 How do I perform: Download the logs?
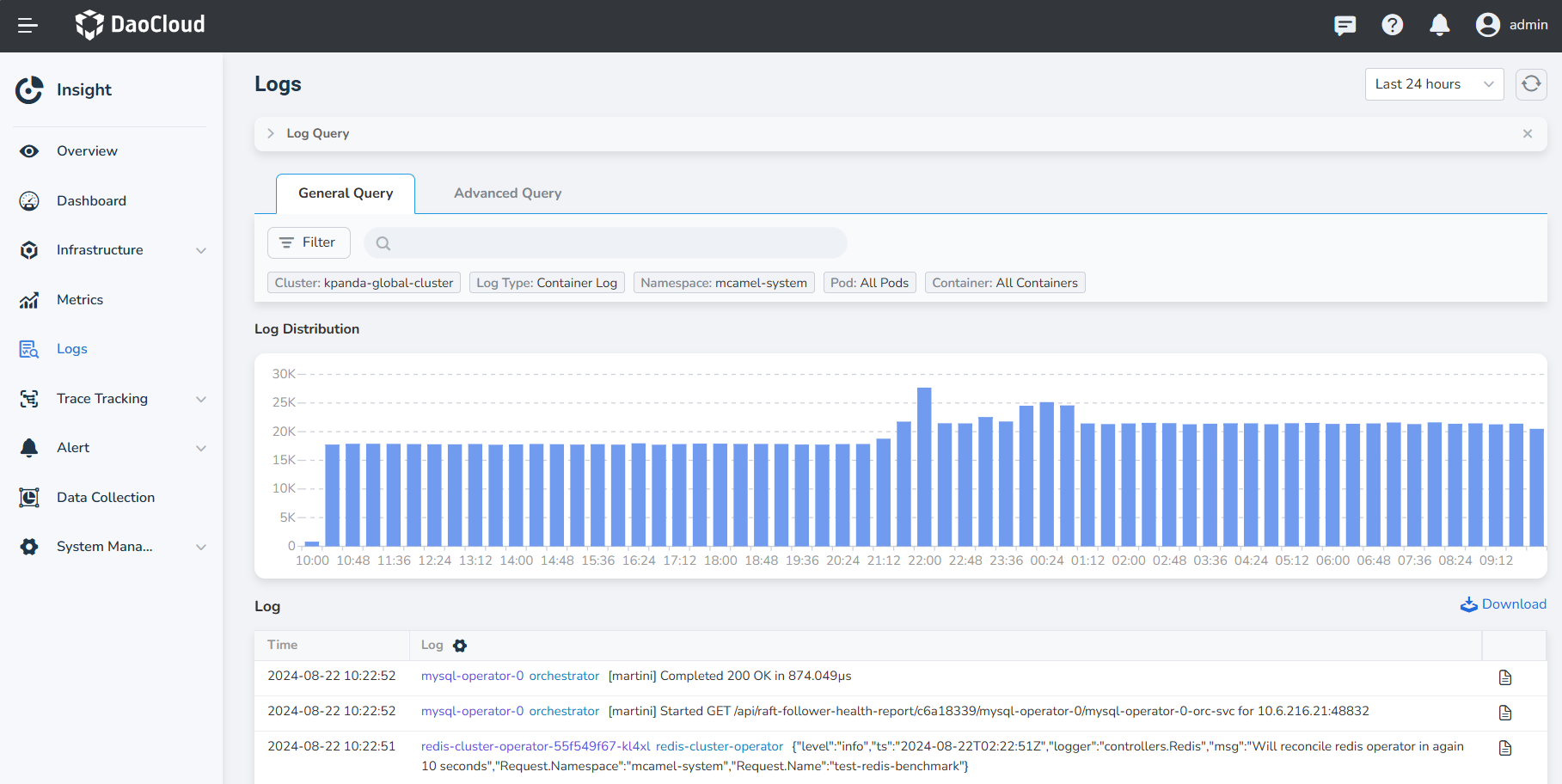(1503, 604)
